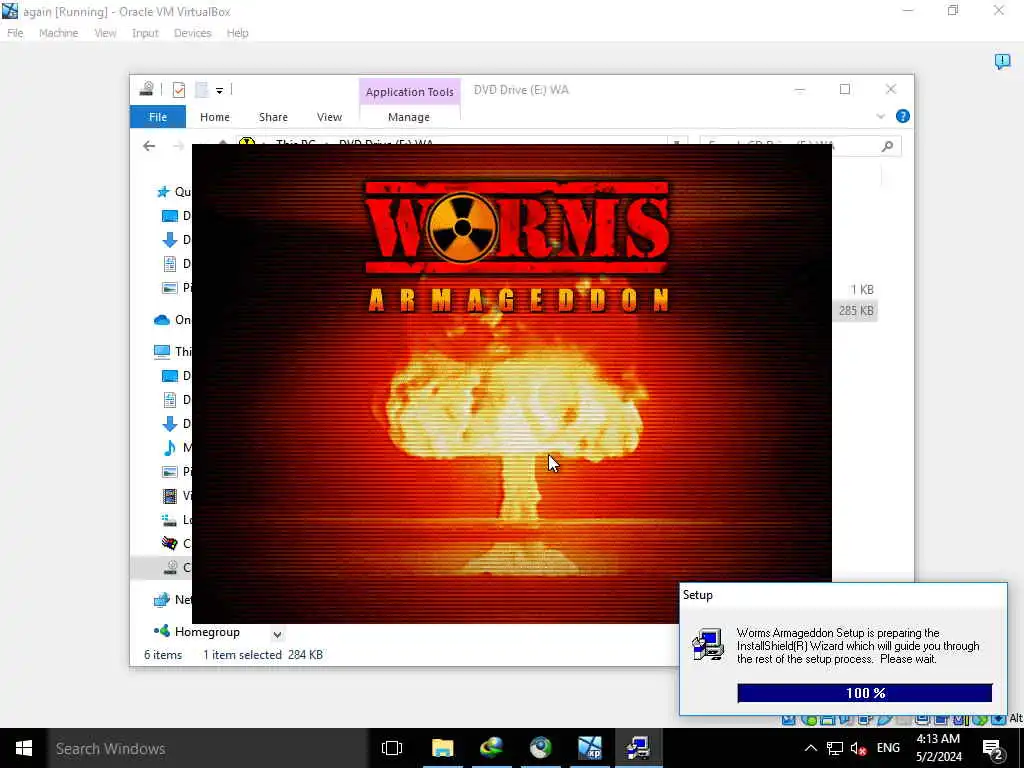Open the Network icon in sidebar

(x=162, y=600)
